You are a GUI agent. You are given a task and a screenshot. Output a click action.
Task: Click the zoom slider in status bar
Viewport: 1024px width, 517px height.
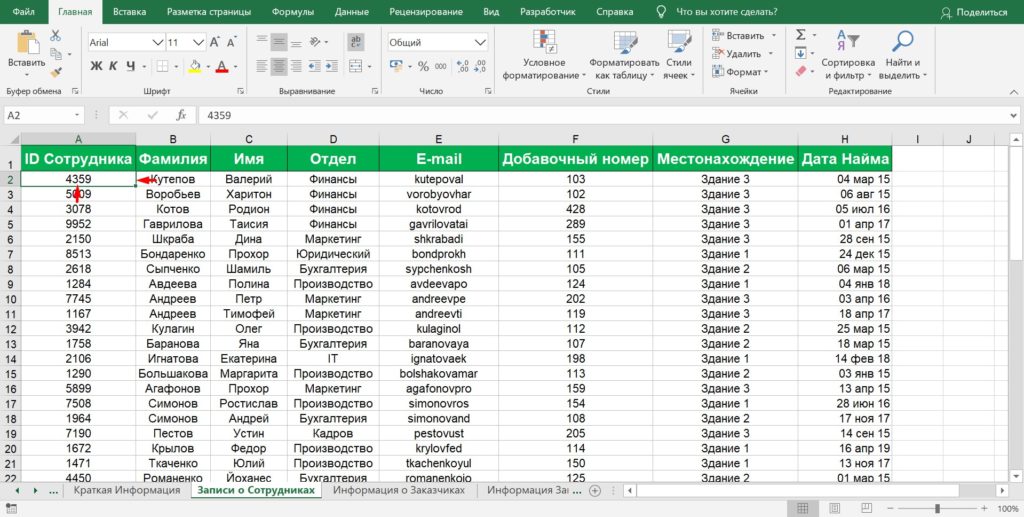coord(937,509)
